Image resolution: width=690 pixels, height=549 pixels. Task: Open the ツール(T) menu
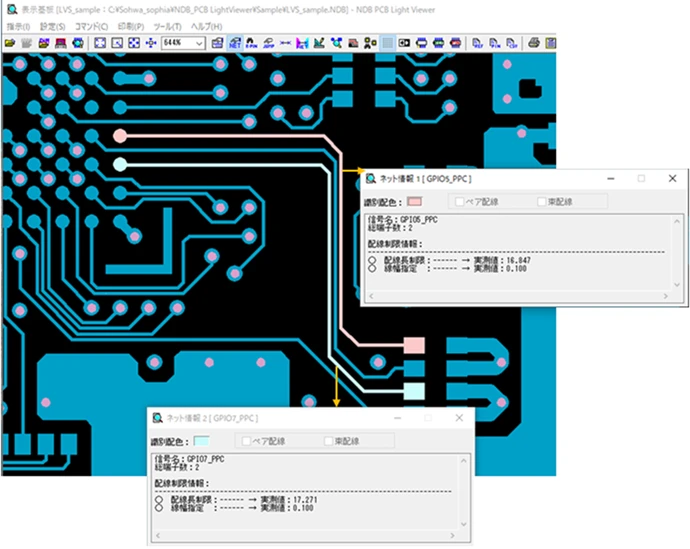point(167,25)
